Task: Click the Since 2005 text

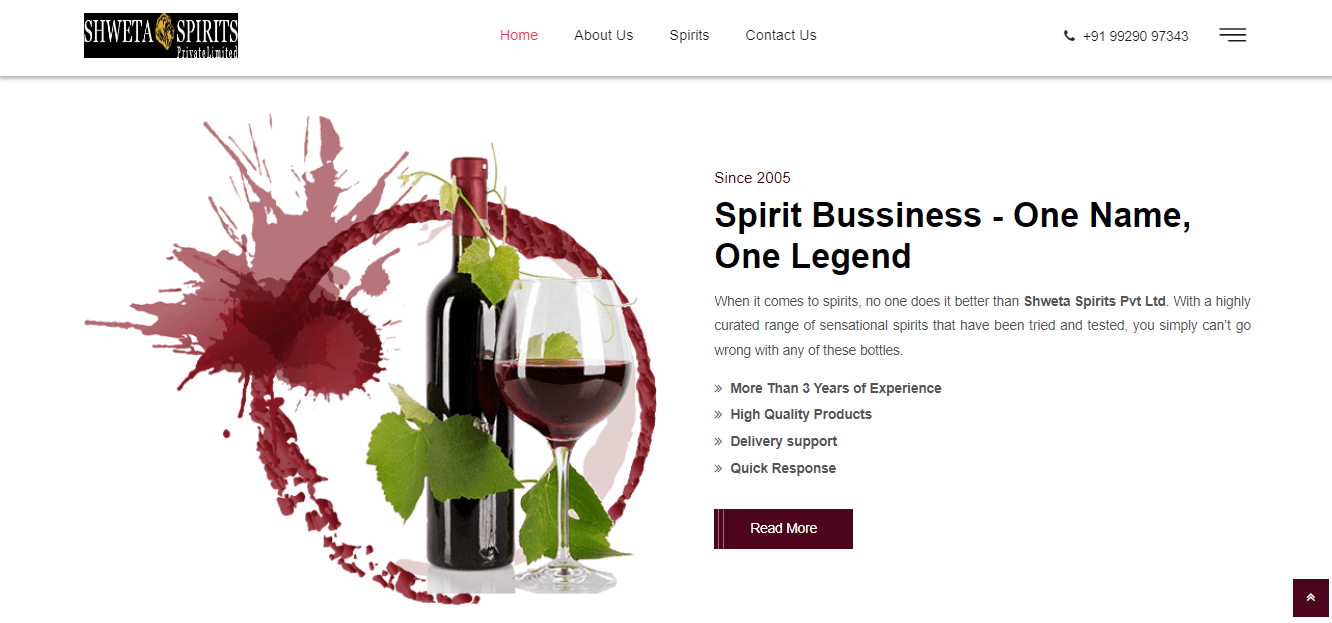Action: [752, 178]
